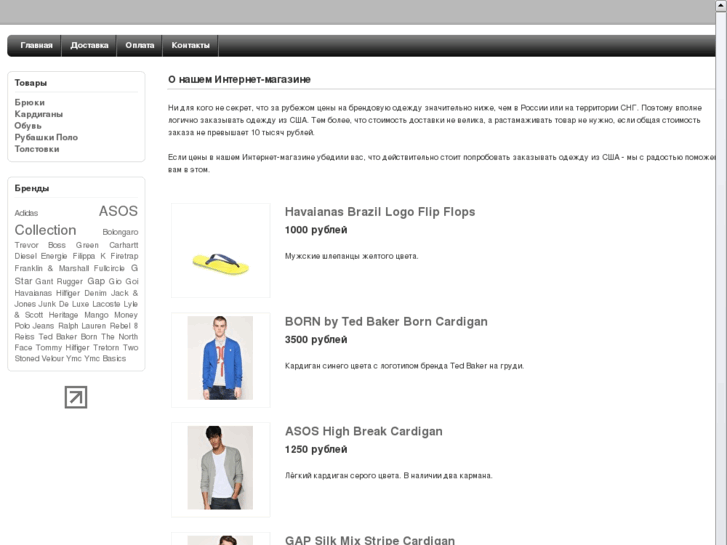Screen dimensions: 727x545
Task: Open the blue cardigan product photo
Action: (220, 358)
